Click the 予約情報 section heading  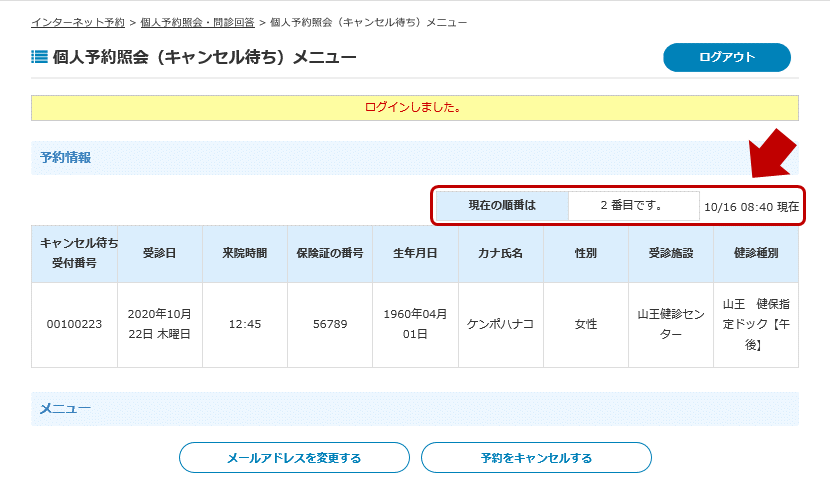pos(66,157)
